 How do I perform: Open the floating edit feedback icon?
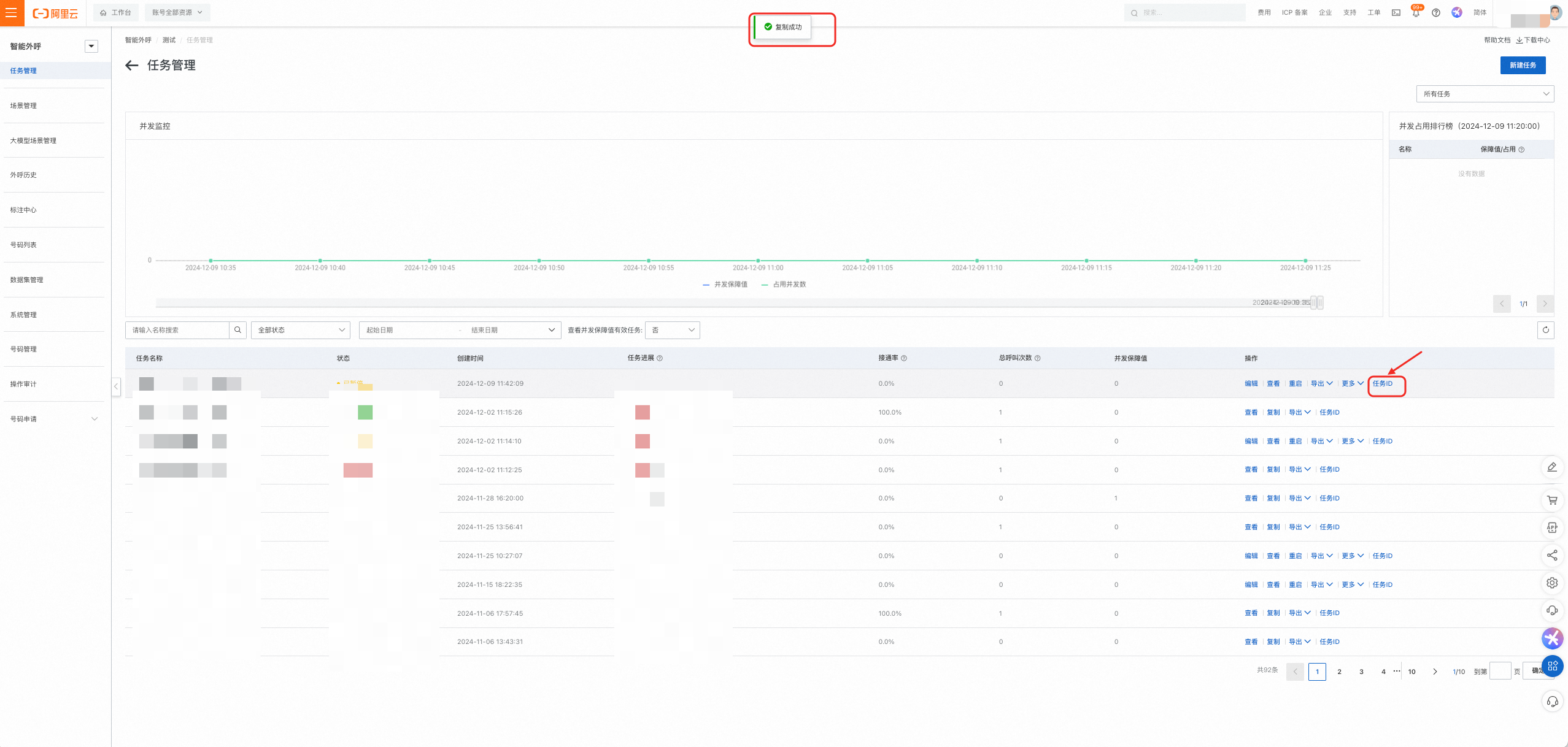[x=1552, y=467]
